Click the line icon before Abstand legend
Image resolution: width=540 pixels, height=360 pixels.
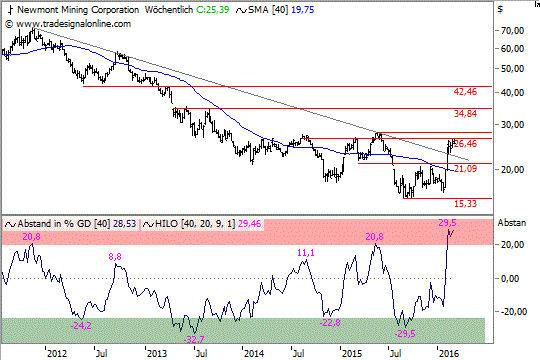(x=11, y=225)
